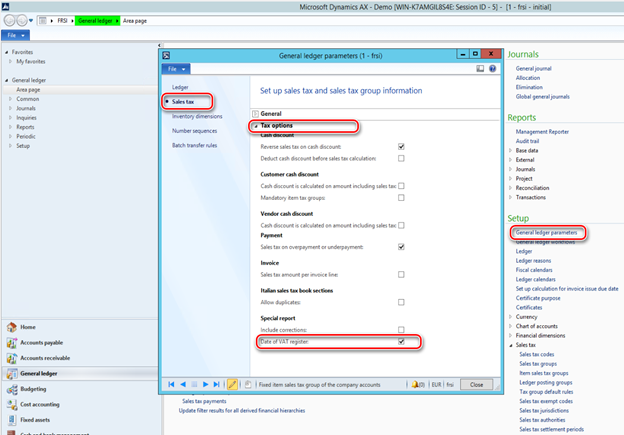624x435 pixels.
Task: Select General ledger module in navigation pane
Action: (39, 373)
